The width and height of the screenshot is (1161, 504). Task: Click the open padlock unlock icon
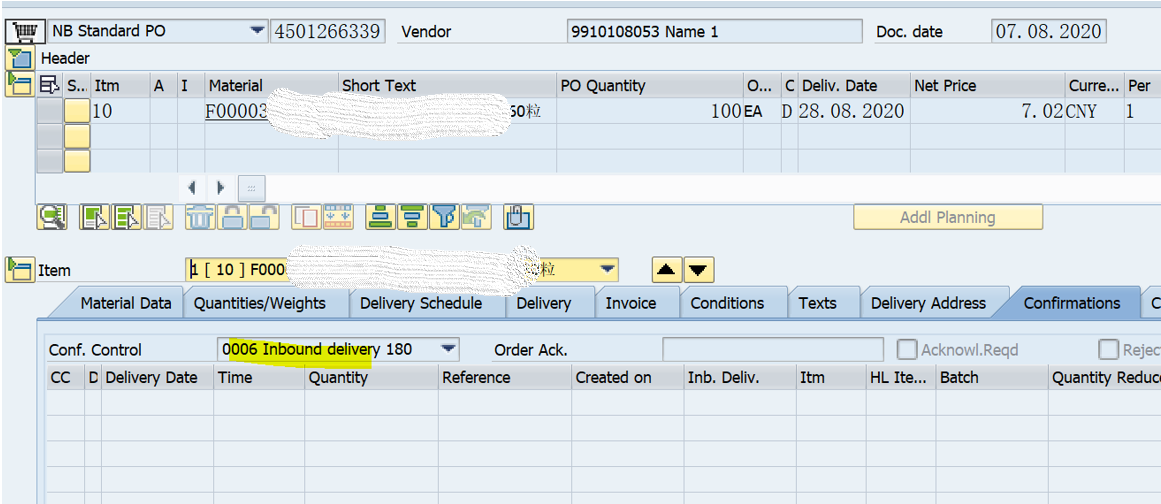coord(263,218)
